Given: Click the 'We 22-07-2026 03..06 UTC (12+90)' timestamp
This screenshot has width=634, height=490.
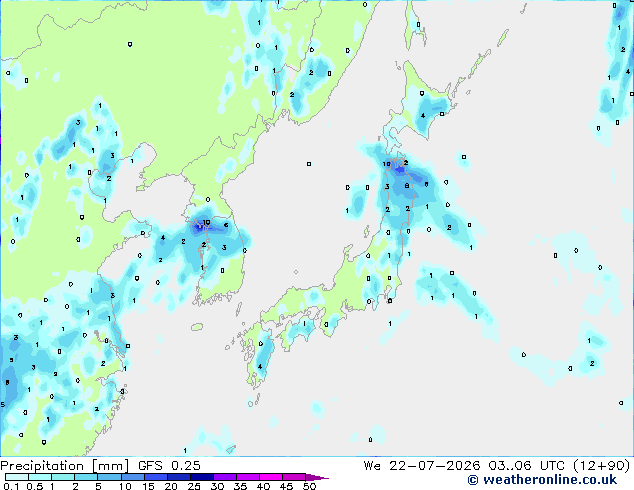Looking at the screenshot, I should [x=497, y=466].
